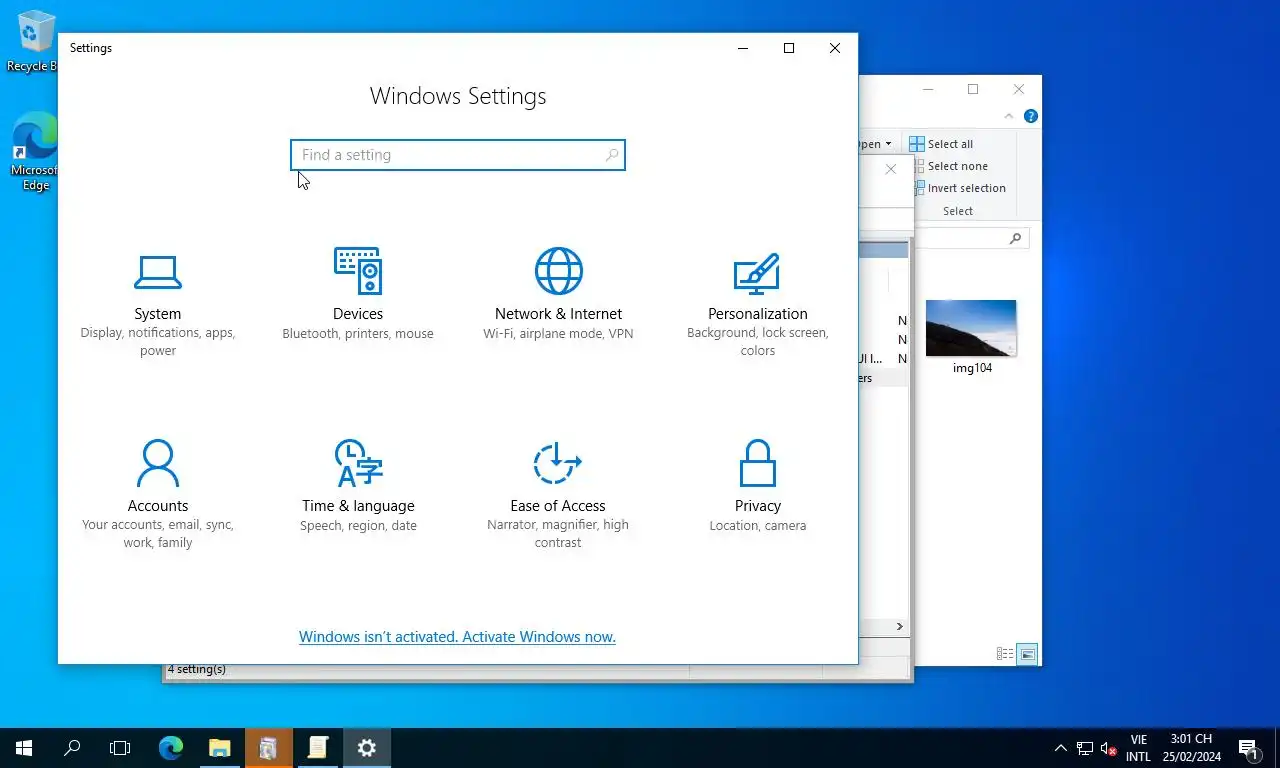The width and height of the screenshot is (1280, 768).
Task: Open Ease of Access settings
Action: 558,495
